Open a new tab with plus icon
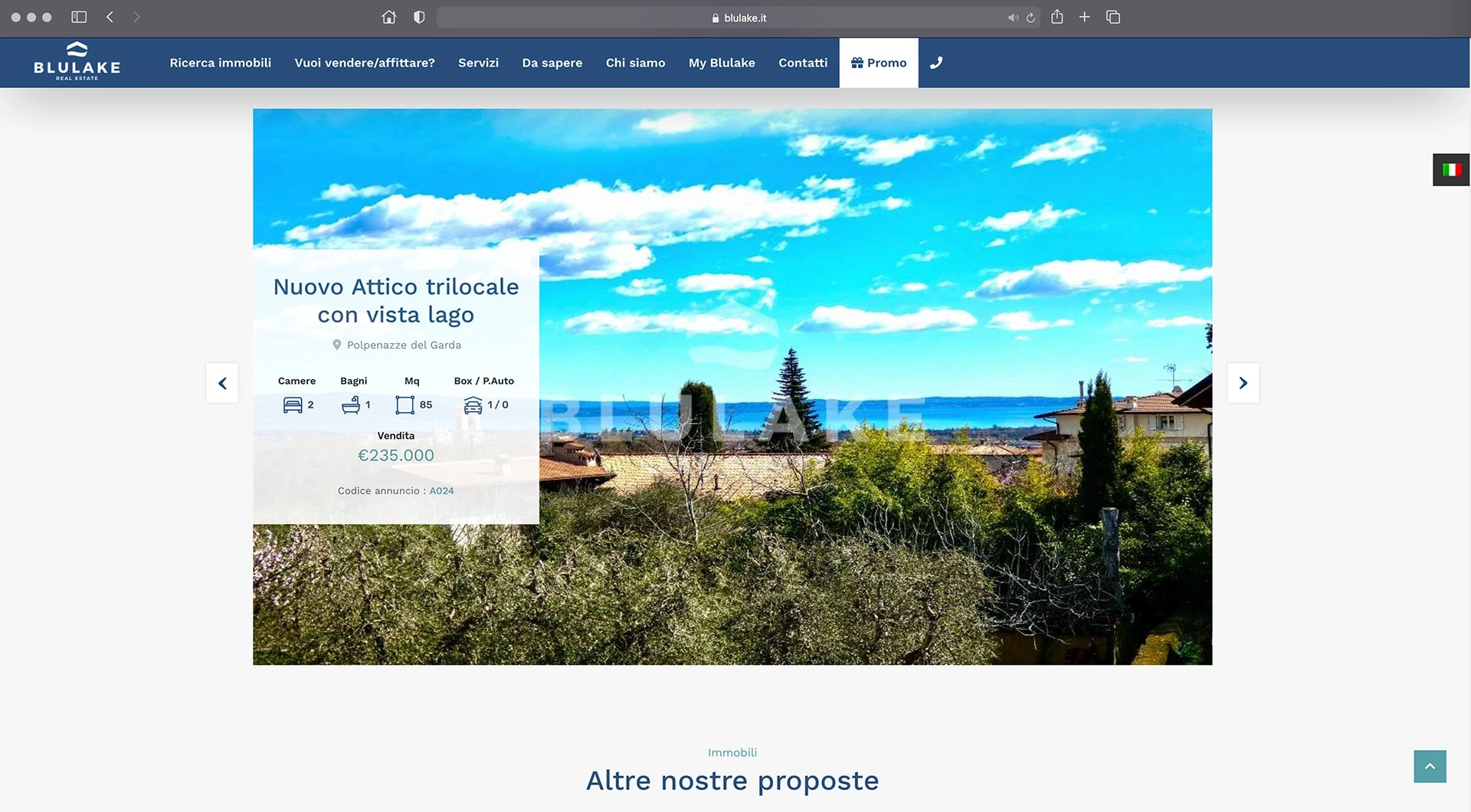Viewport: 1471px width, 812px height. 1084,17
